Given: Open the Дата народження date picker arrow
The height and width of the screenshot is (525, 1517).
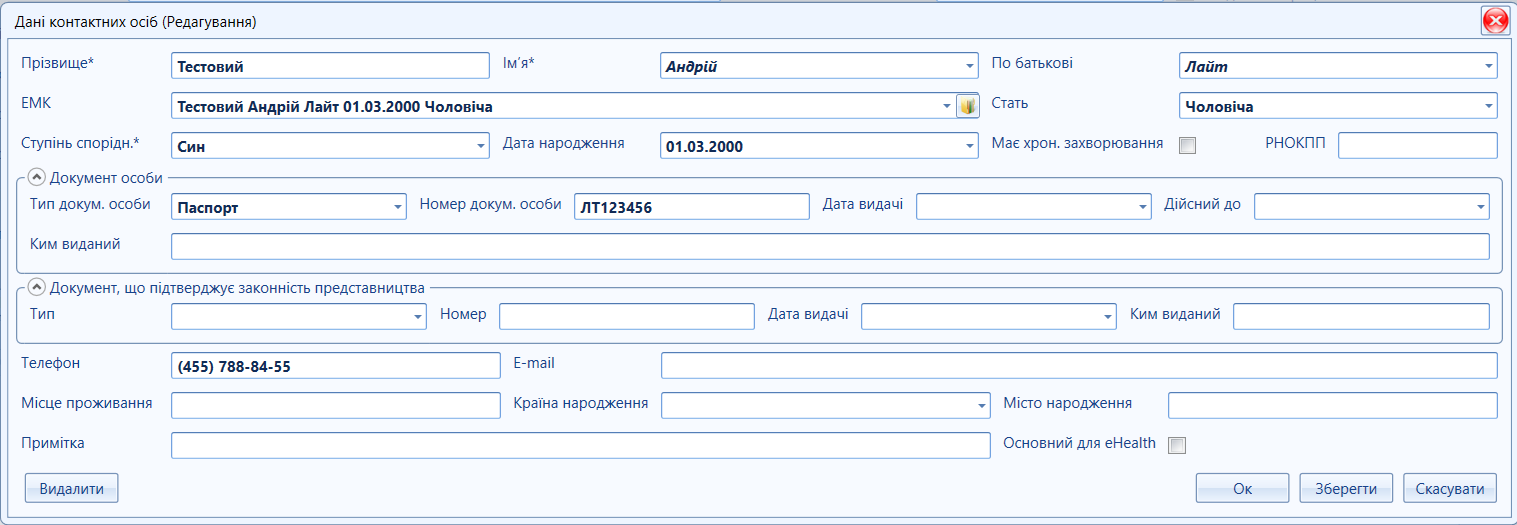Looking at the screenshot, I should point(969,146).
